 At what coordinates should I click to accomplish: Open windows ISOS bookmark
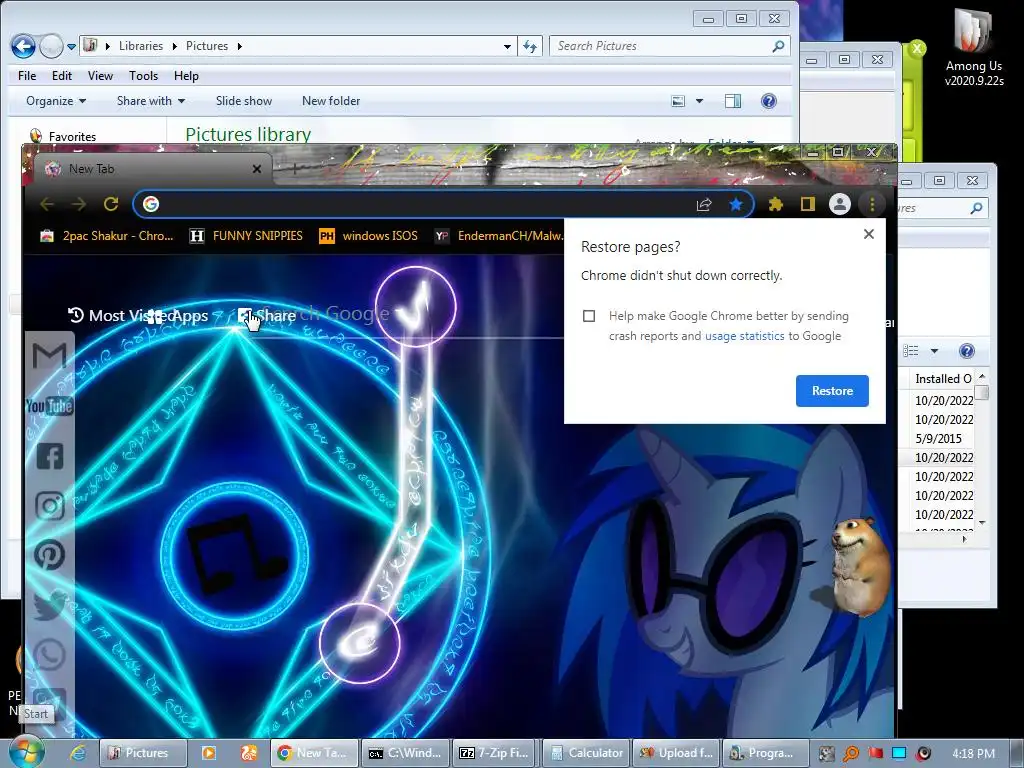368,236
